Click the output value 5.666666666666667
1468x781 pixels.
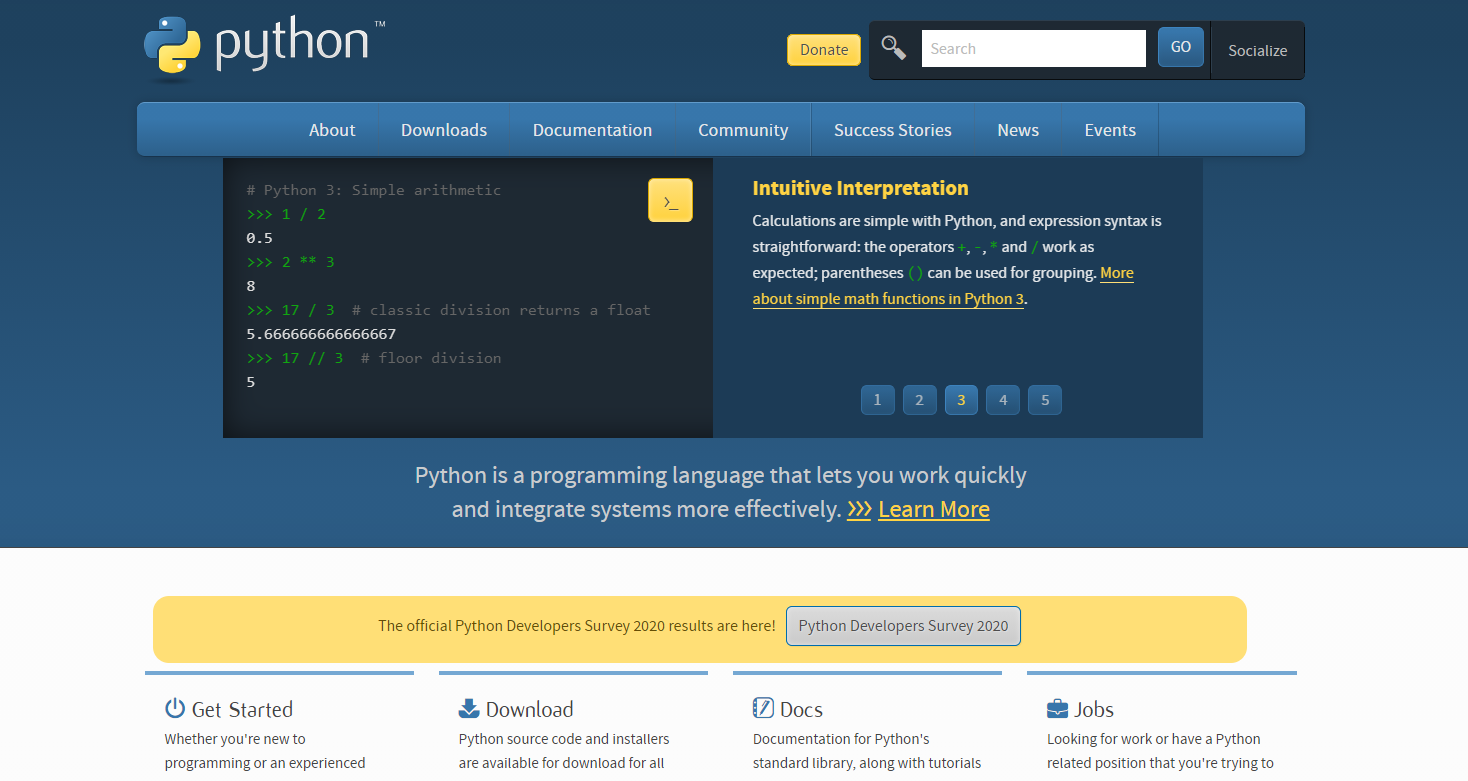tap(321, 334)
